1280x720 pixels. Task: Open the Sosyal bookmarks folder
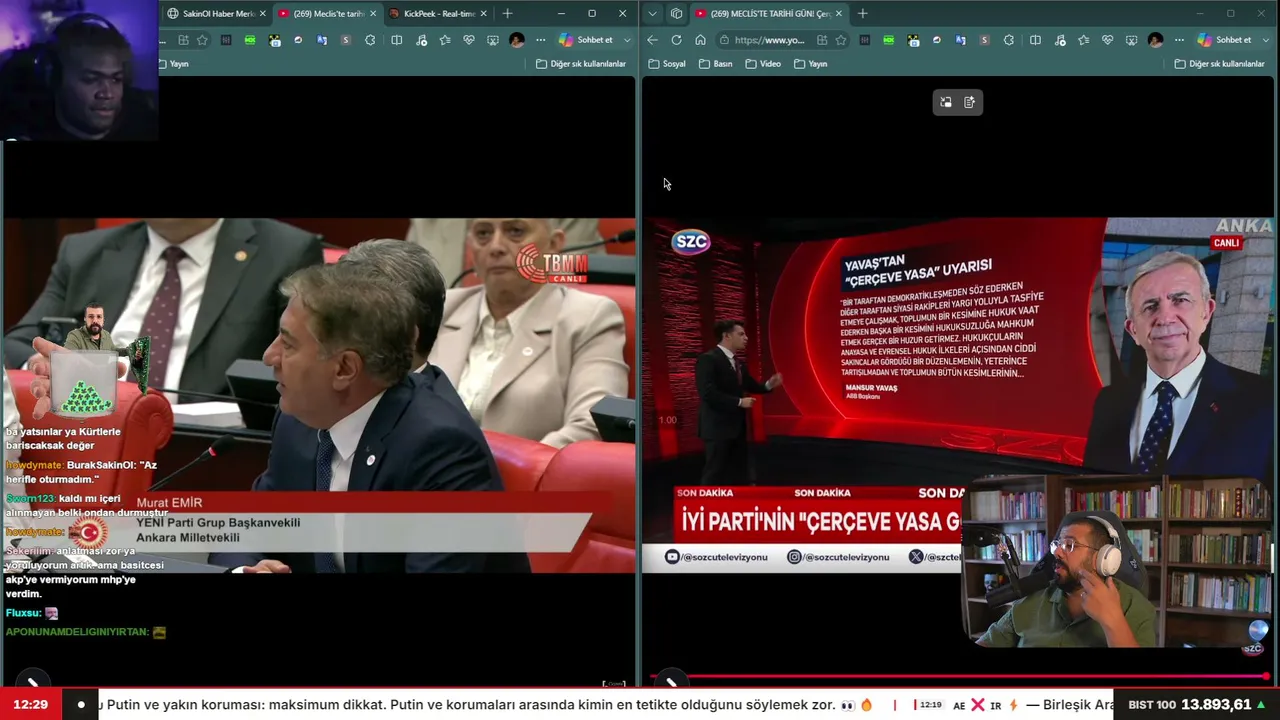click(x=667, y=64)
